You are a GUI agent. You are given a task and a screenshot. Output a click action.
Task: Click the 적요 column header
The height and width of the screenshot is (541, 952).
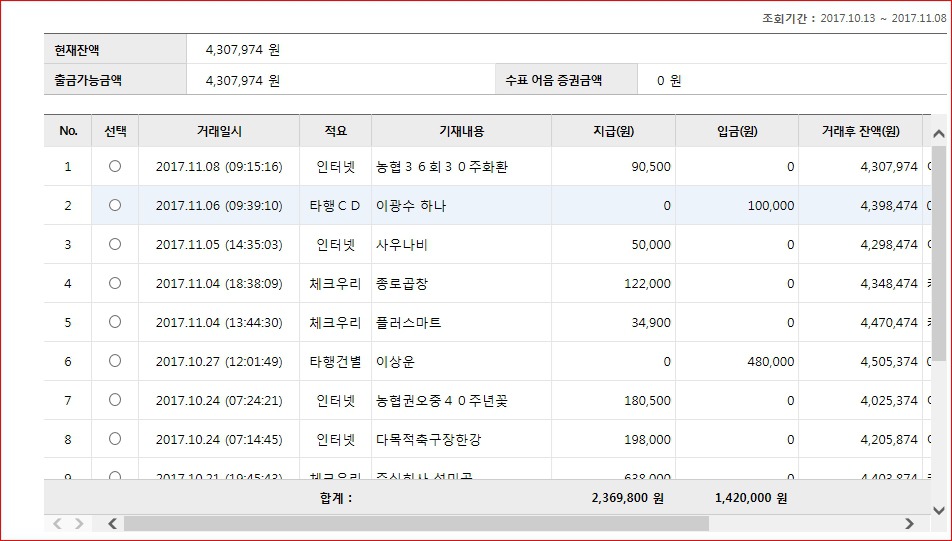(x=336, y=131)
